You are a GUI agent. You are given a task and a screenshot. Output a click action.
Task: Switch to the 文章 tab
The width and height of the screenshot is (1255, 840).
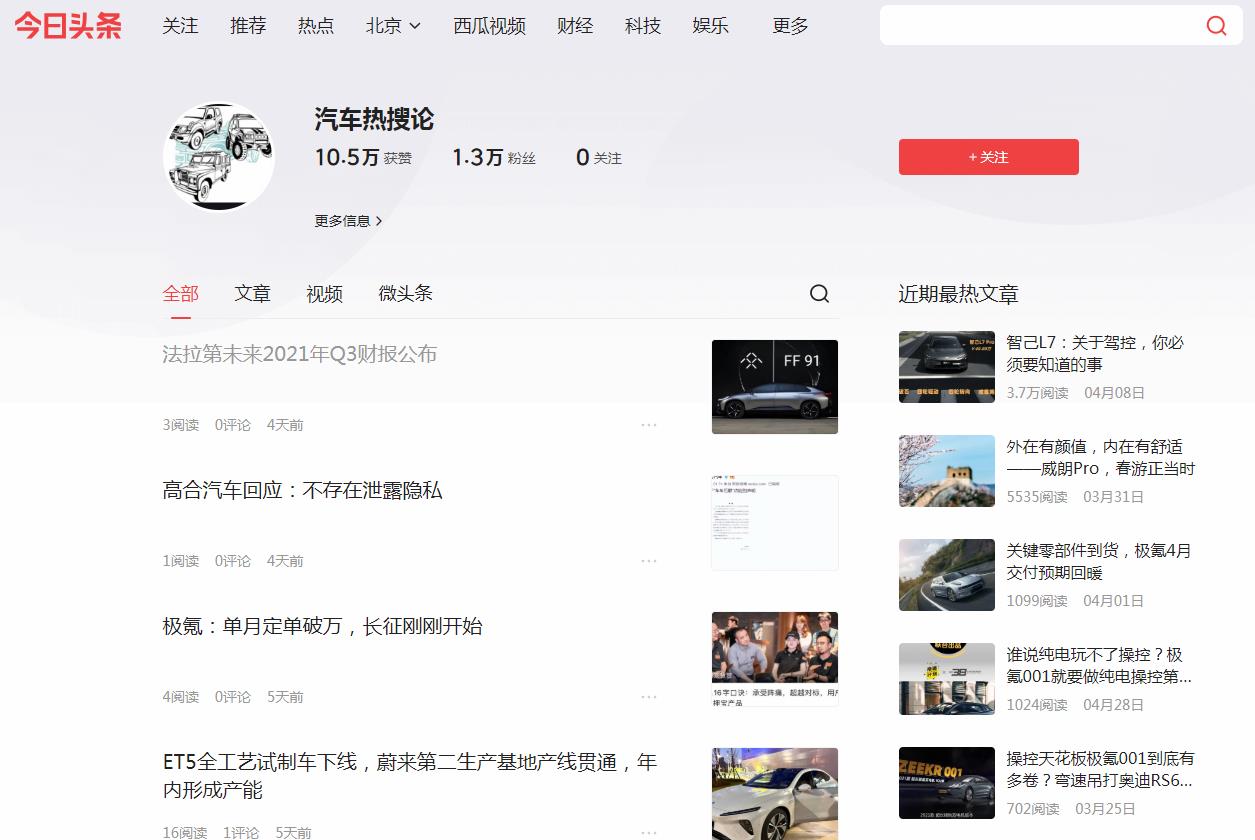pyautogui.click(x=253, y=293)
